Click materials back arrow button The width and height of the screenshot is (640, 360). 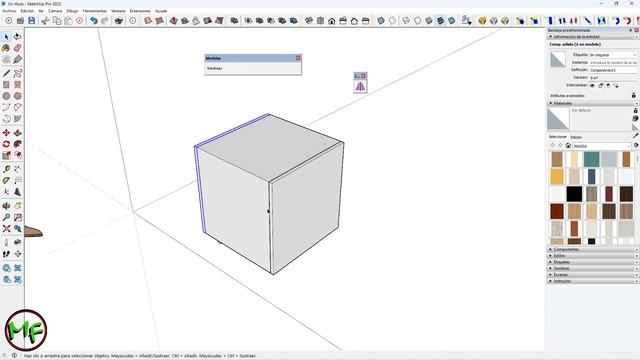pyautogui.click(x=552, y=146)
